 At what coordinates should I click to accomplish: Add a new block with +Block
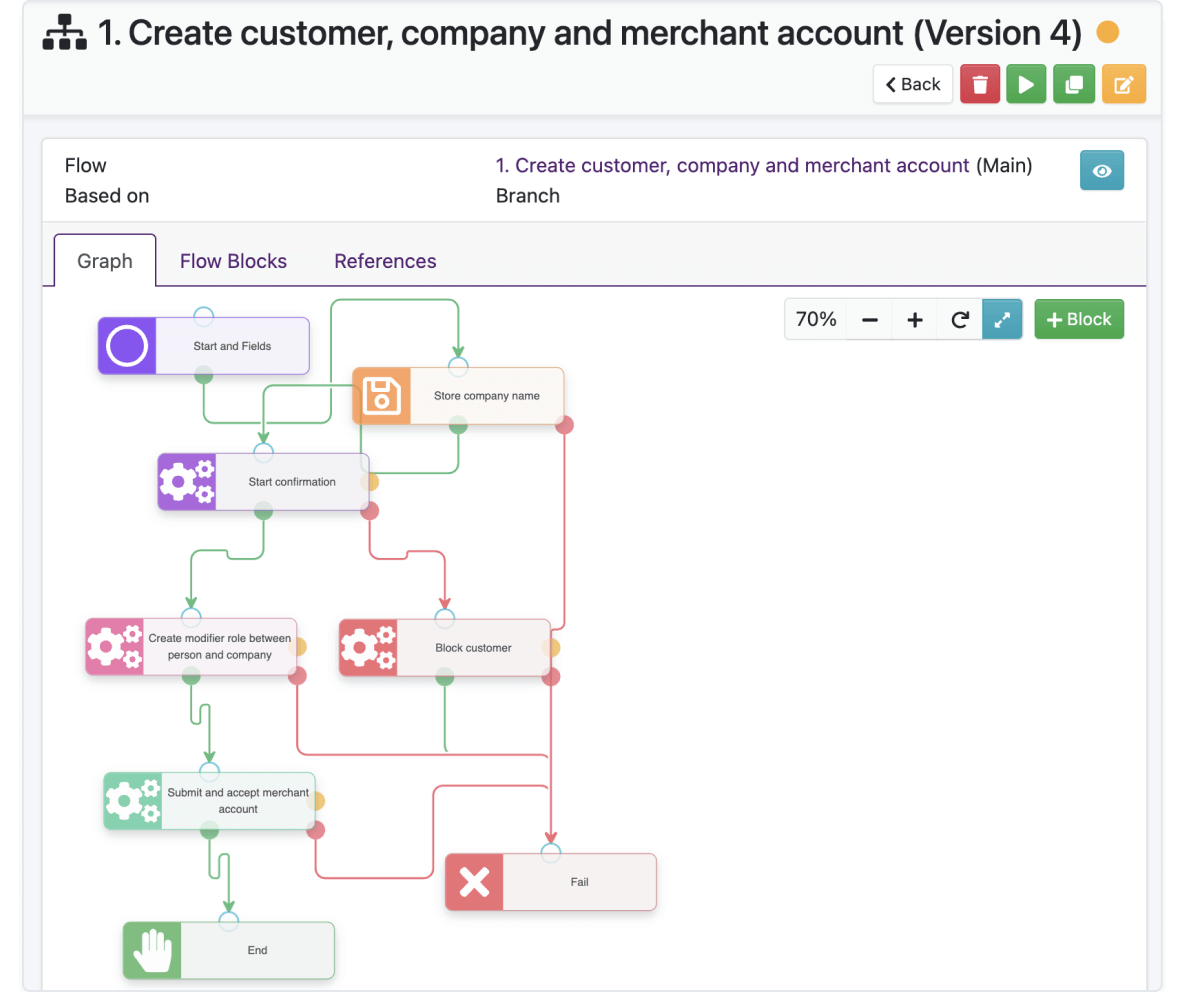coord(1078,319)
